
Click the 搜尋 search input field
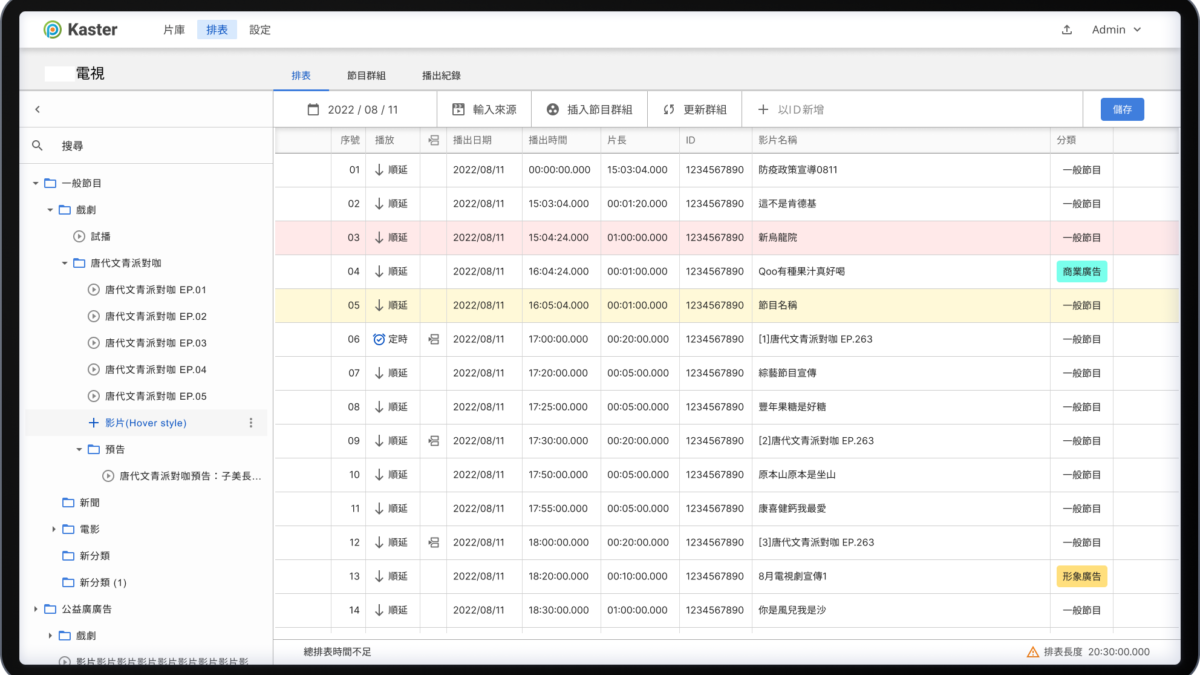pyautogui.click(x=150, y=146)
